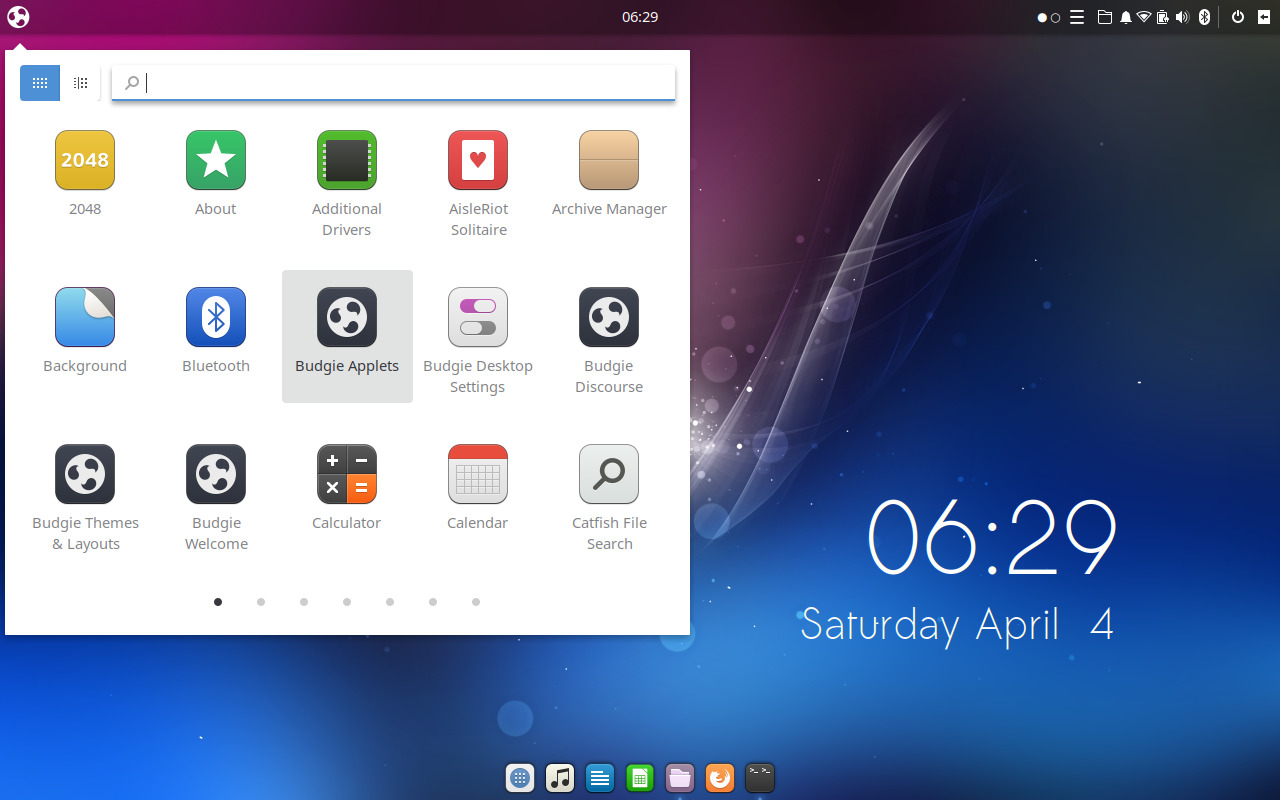Launch Firefox from the dock

720,777
